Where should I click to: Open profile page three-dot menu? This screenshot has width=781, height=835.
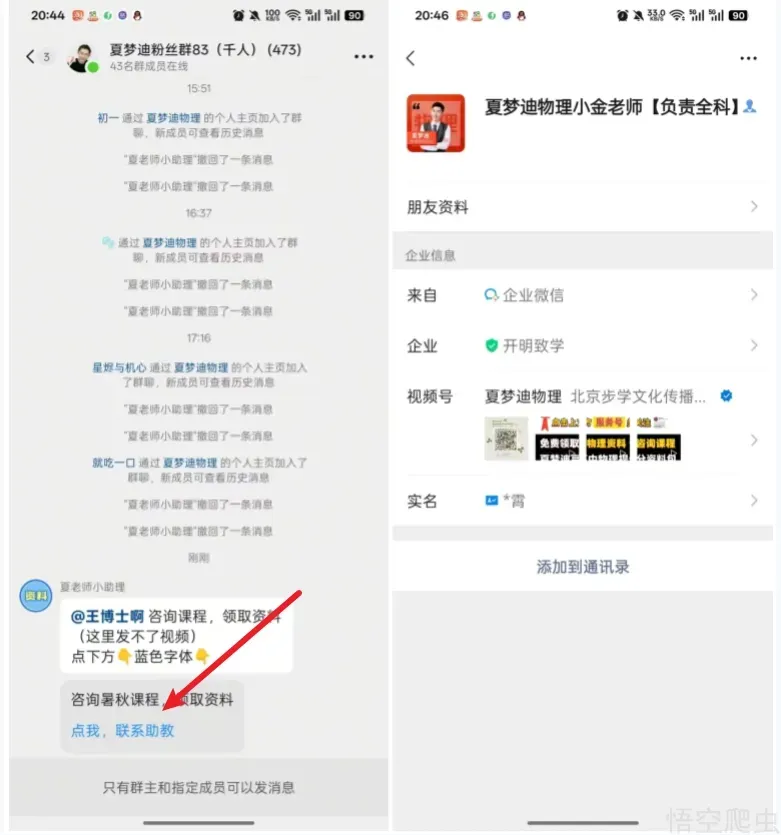pos(748,58)
